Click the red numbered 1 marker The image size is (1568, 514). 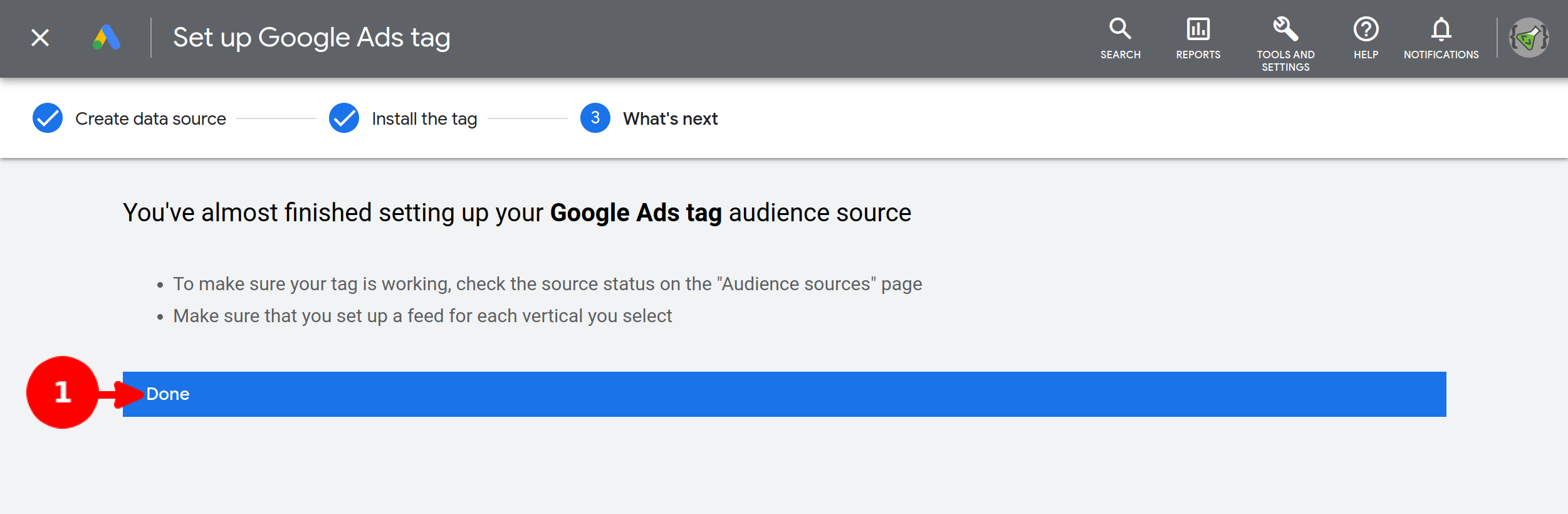pos(63,392)
